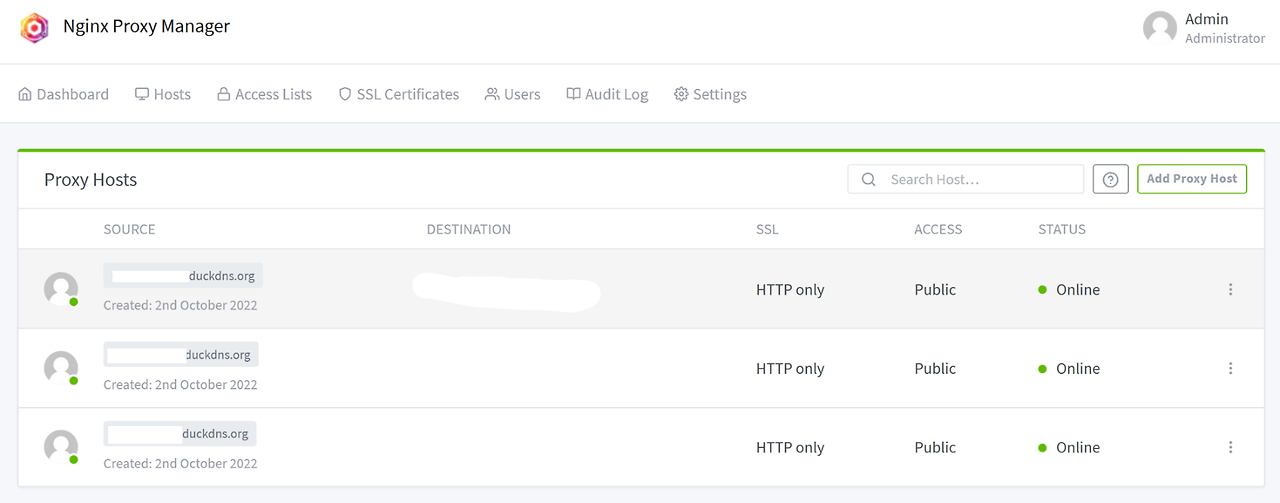The image size is (1280, 503).
Task: Click owner avatar of first proxy host row
Action: (61, 289)
